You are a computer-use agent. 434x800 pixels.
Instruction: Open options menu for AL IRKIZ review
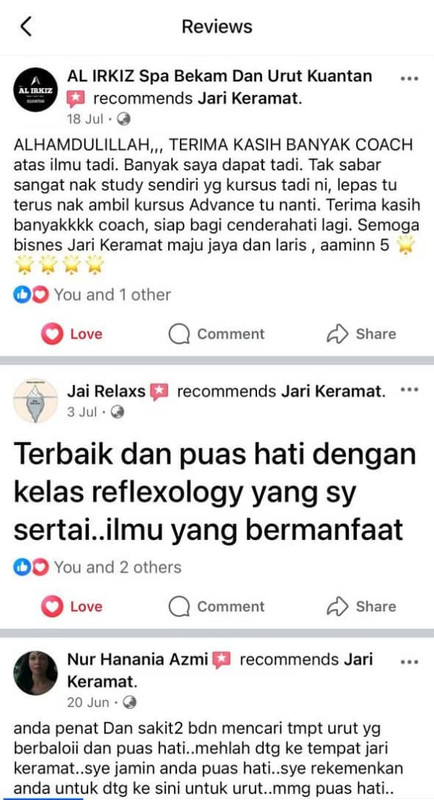coord(409,79)
